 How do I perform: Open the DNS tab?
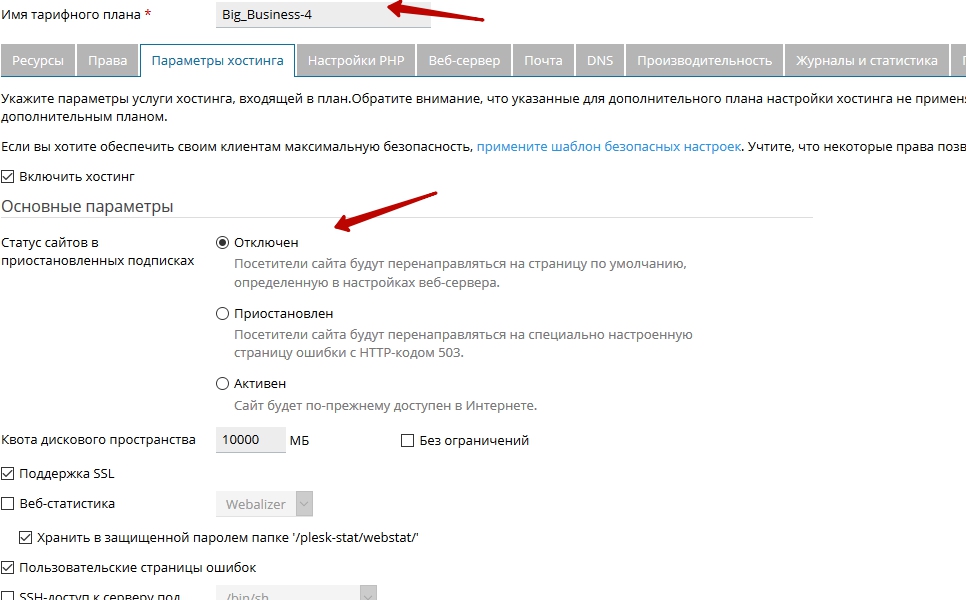pyautogui.click(x=600, y=61)
